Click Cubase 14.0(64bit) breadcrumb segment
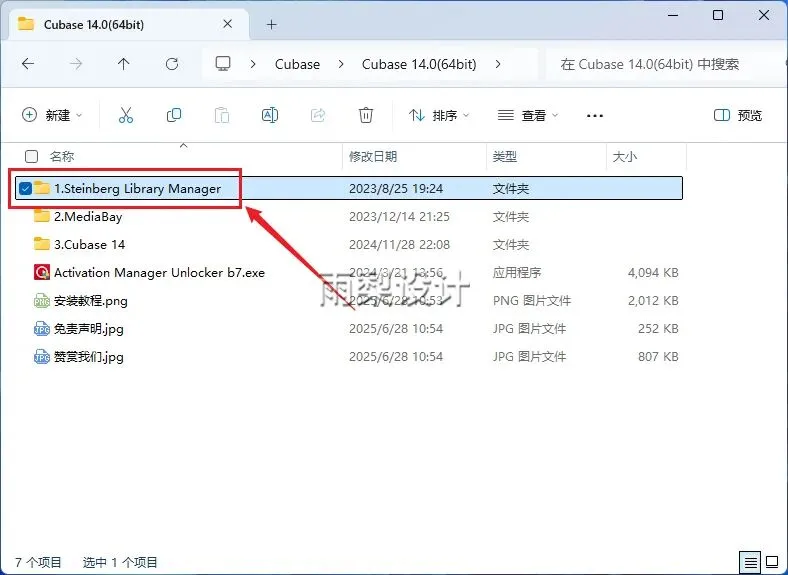Viewport: 788px width, 575px height. coord(419,64)
